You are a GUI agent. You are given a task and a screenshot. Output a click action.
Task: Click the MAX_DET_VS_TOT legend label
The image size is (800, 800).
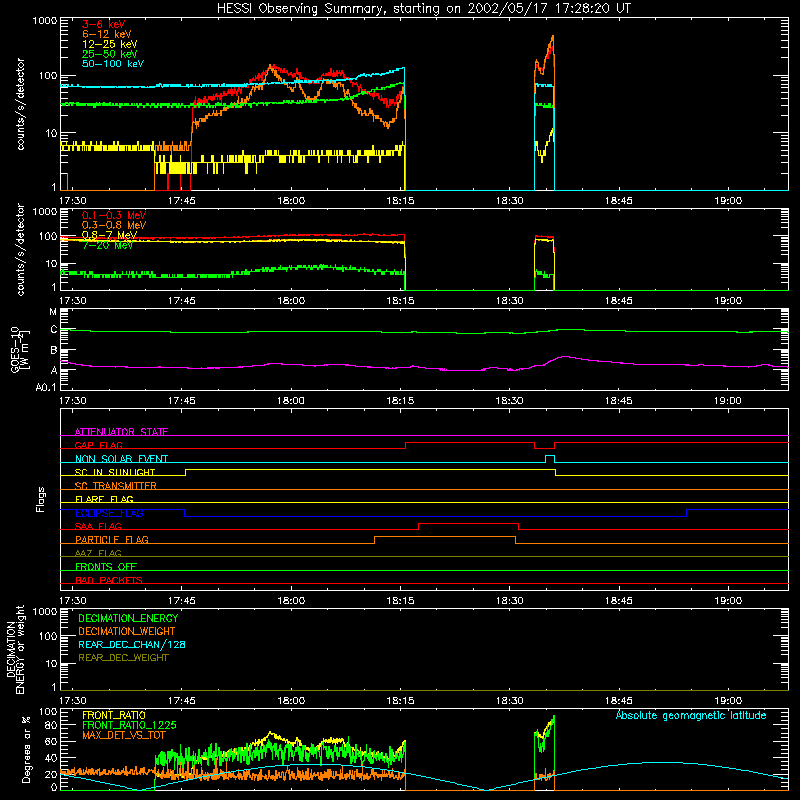124,735
